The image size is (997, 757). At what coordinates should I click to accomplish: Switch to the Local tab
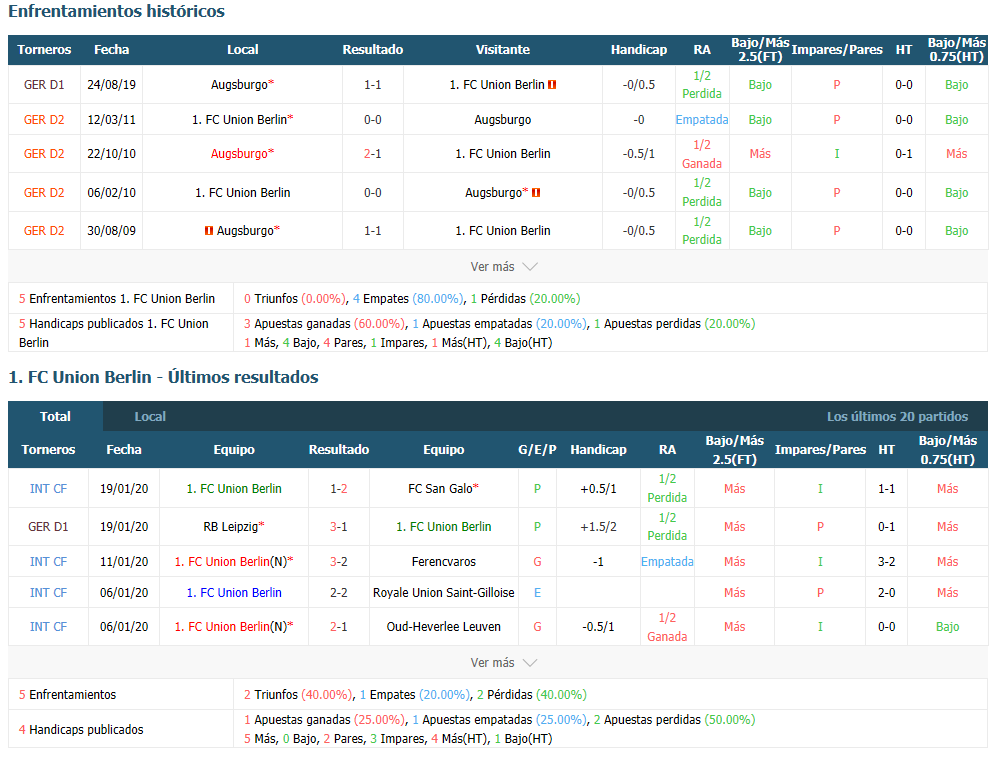150,417
